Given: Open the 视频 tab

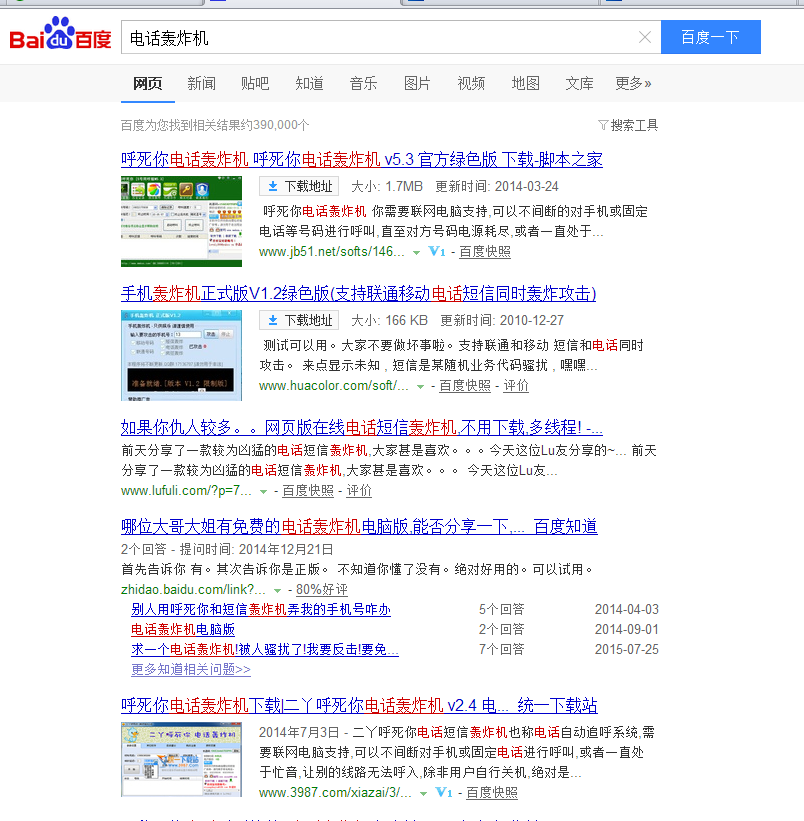Looking at the screenshot, I should coord(471,83).
